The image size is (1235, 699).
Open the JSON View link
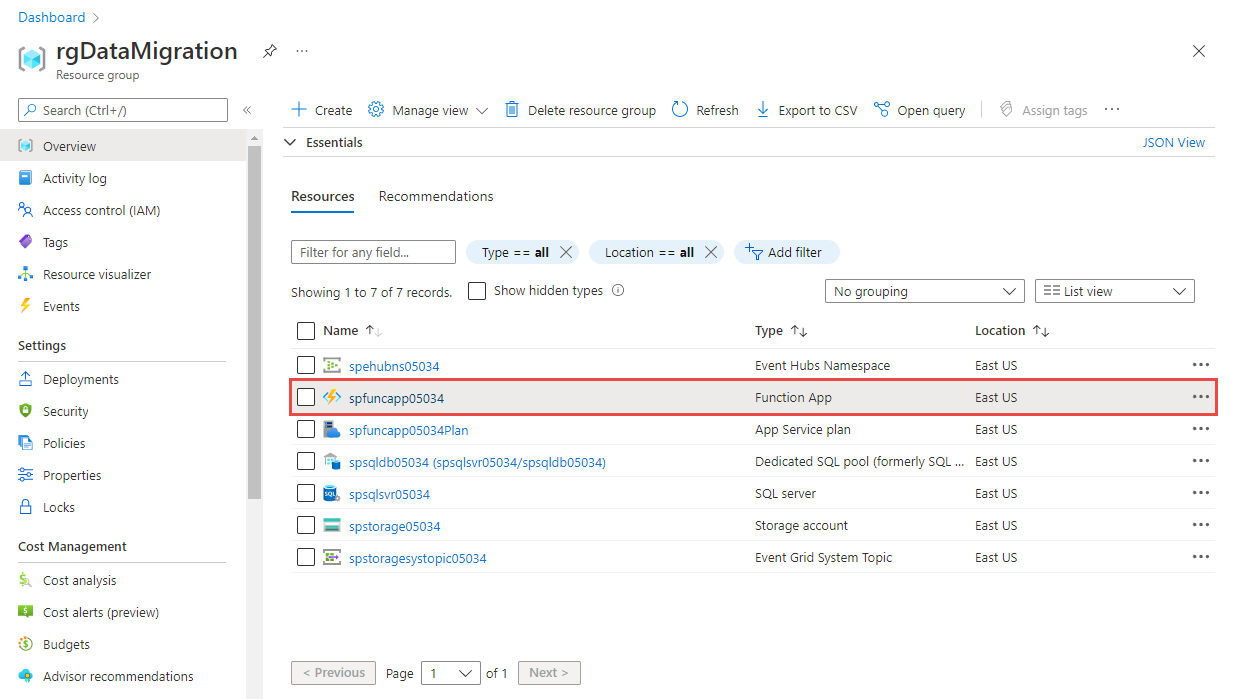tap(1173, 143)
